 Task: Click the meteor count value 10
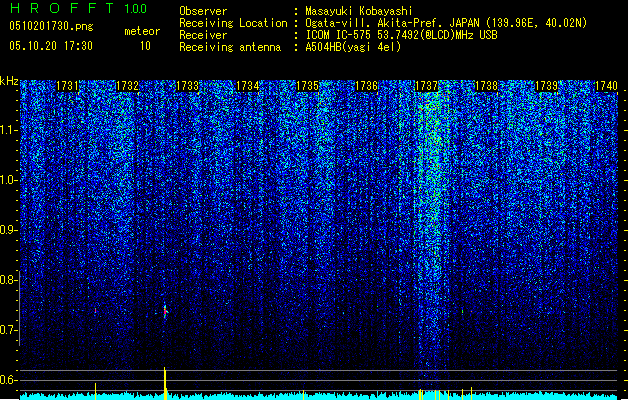(x=145, y=46)
